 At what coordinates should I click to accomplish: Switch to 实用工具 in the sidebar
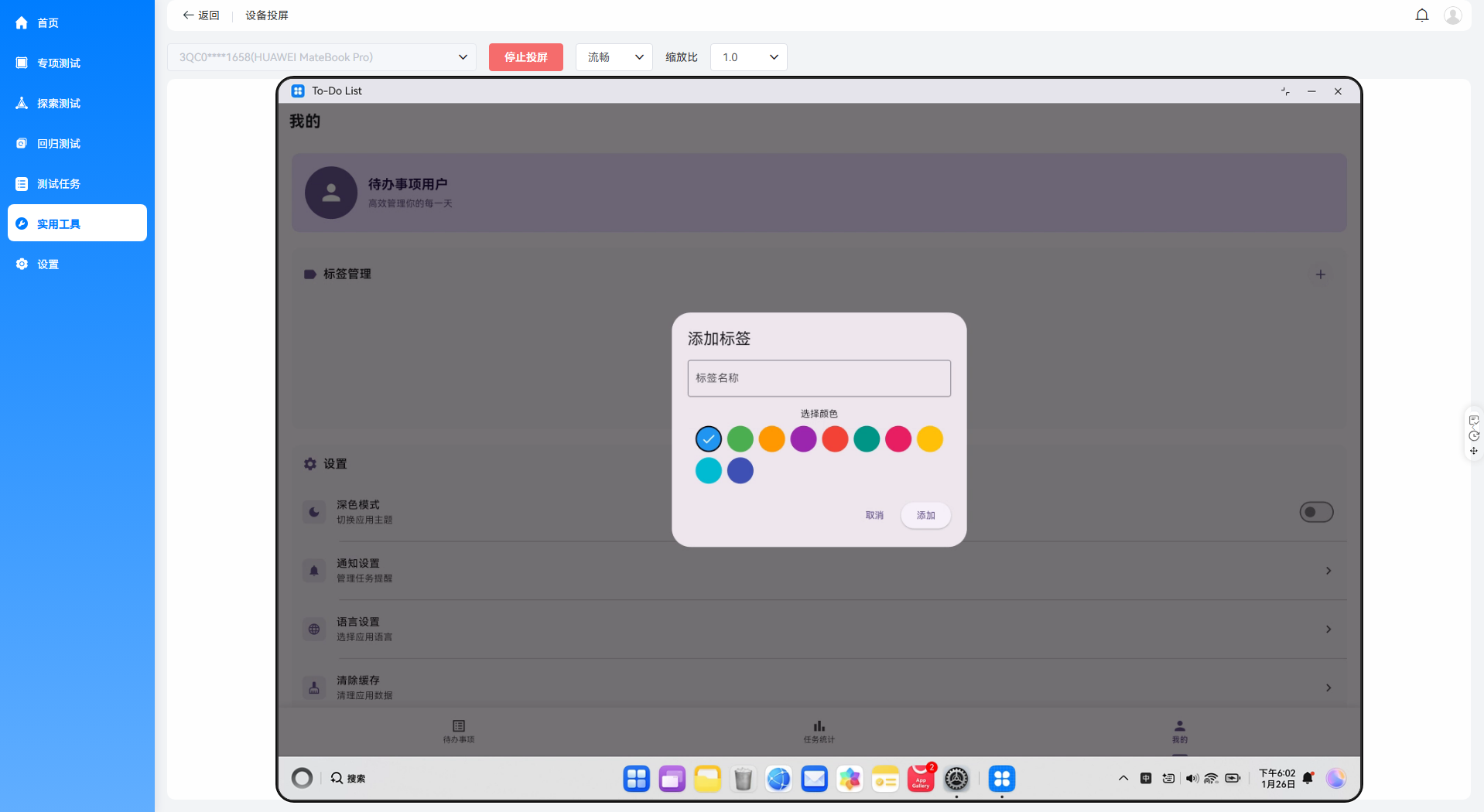[x=77, y=223]
